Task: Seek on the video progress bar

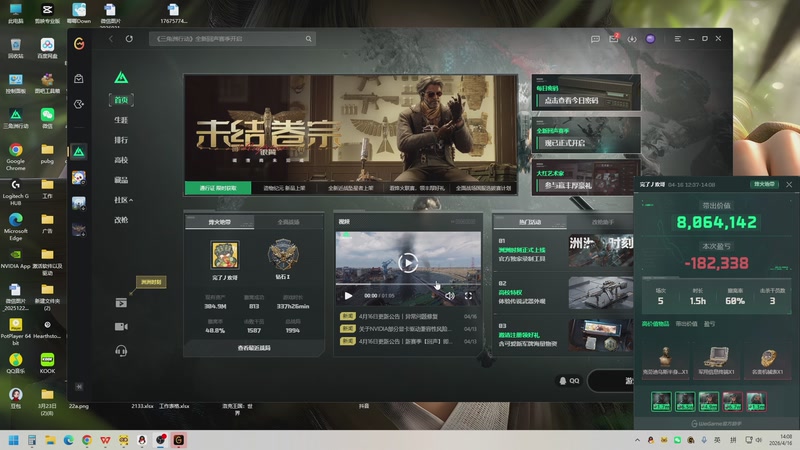Action: [x=408, y=284]
